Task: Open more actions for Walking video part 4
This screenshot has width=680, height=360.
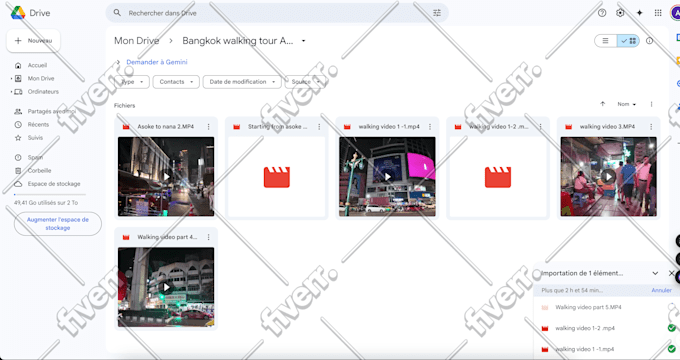Action: pyautogui.click(x=209, y=237)
